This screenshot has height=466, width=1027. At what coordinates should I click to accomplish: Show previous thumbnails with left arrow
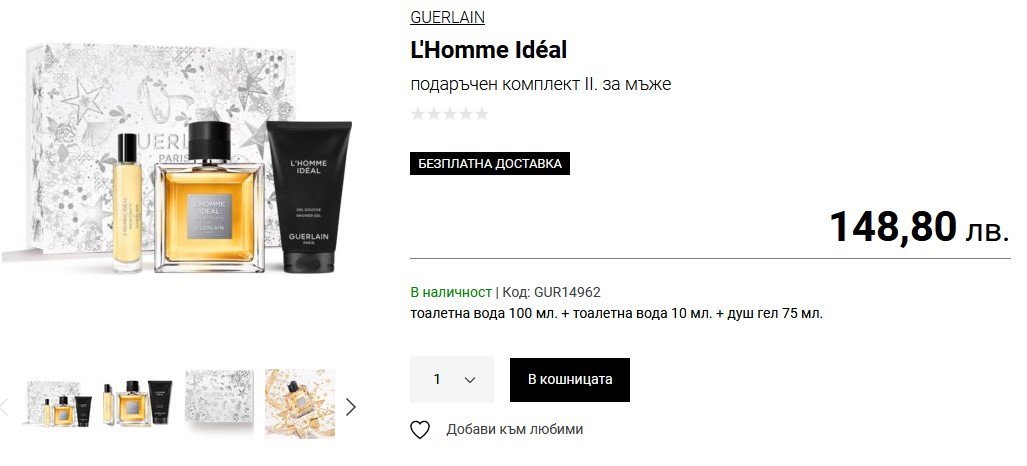click(x=3, y=407)
